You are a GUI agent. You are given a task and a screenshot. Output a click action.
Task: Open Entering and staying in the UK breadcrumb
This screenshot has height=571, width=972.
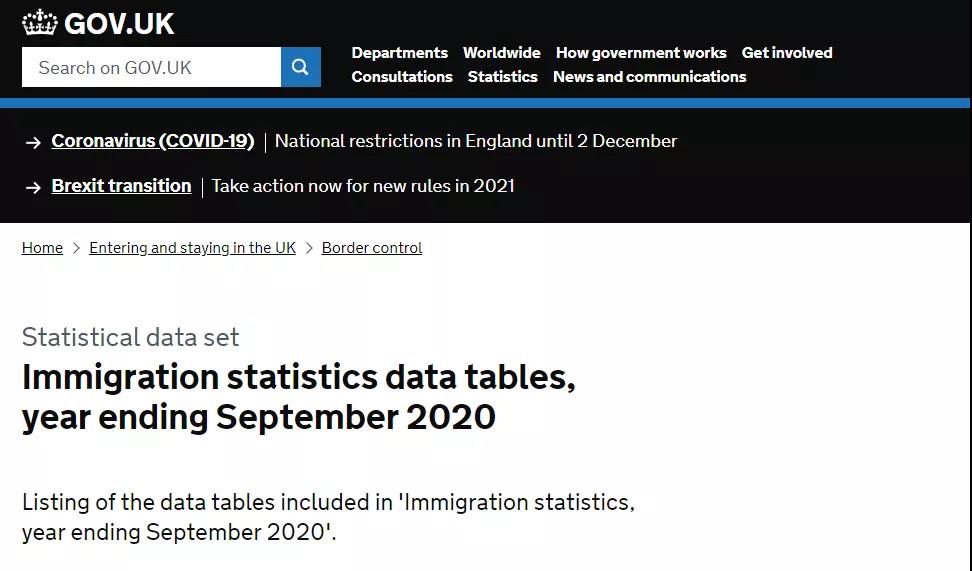(192, 248)
